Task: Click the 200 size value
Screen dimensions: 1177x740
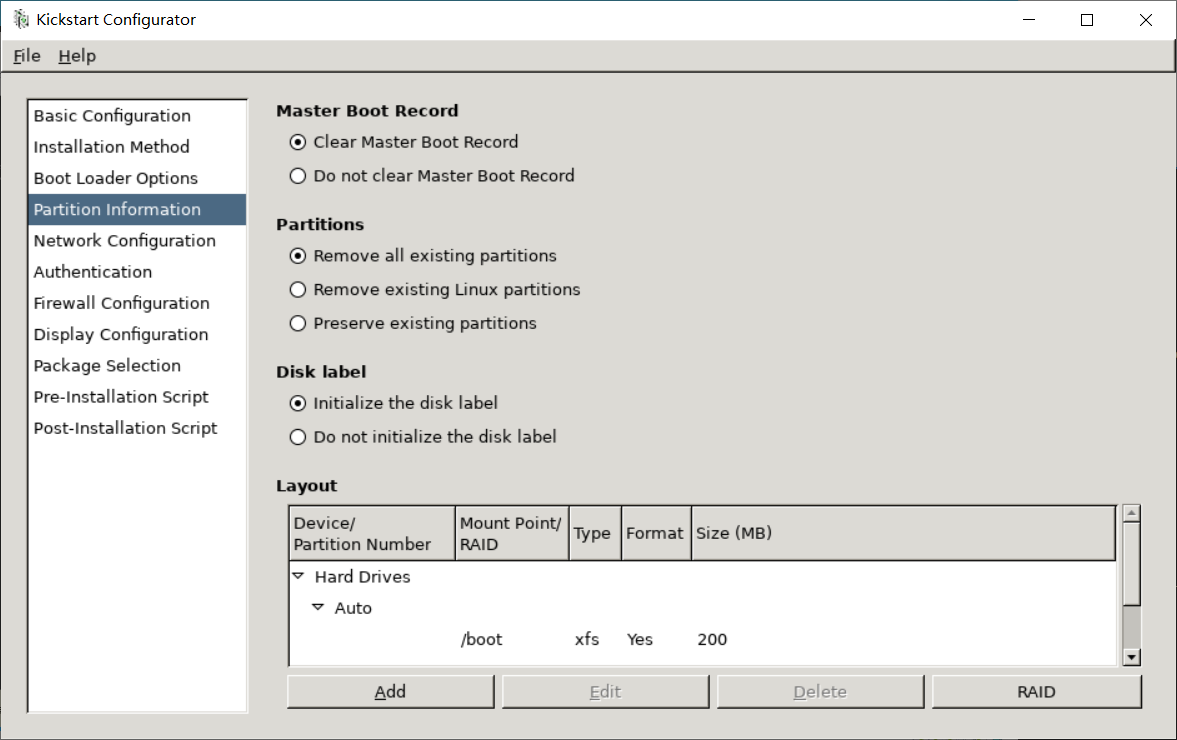Action: 712,639
